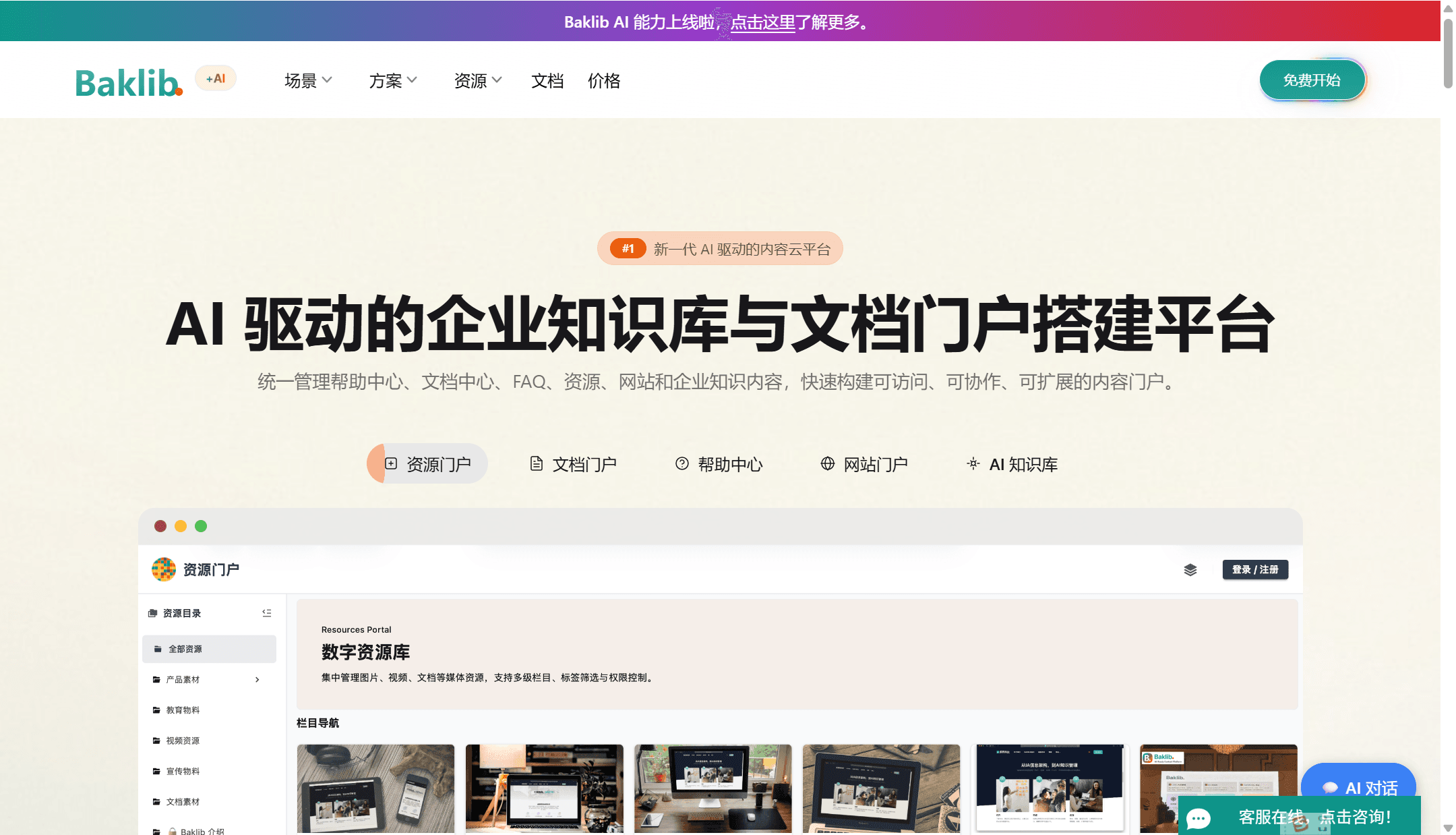The height and width of the screenshot is (835, 1456).
Task: Click the AI 驱动的企业知识库与文档门户搭建平台 headline
Action: click(720, 324)
